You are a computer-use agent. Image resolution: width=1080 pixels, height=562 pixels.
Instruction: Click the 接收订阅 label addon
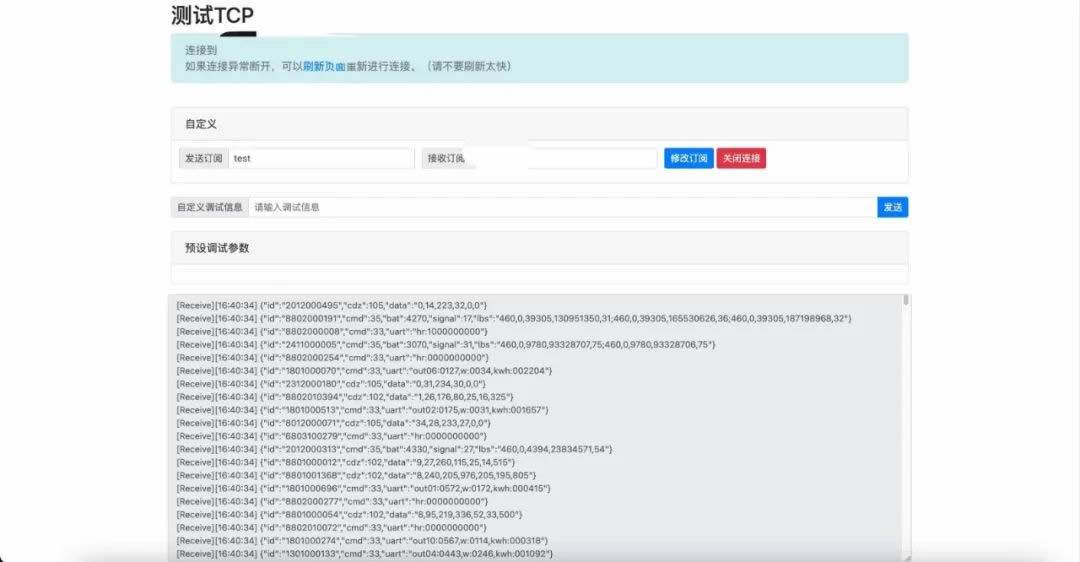446,158
